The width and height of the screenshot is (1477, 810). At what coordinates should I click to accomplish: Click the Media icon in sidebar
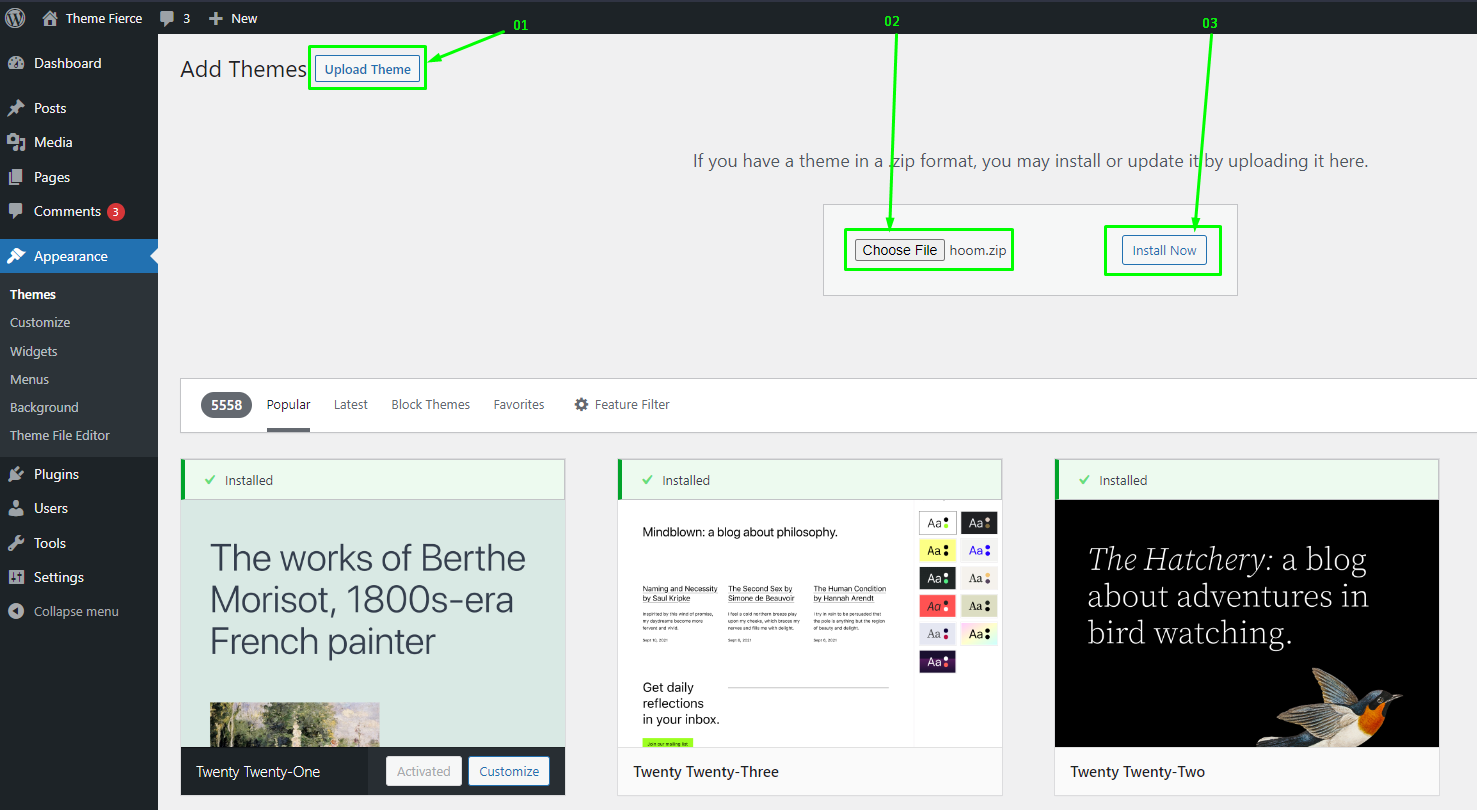click(x=16, y=142)
